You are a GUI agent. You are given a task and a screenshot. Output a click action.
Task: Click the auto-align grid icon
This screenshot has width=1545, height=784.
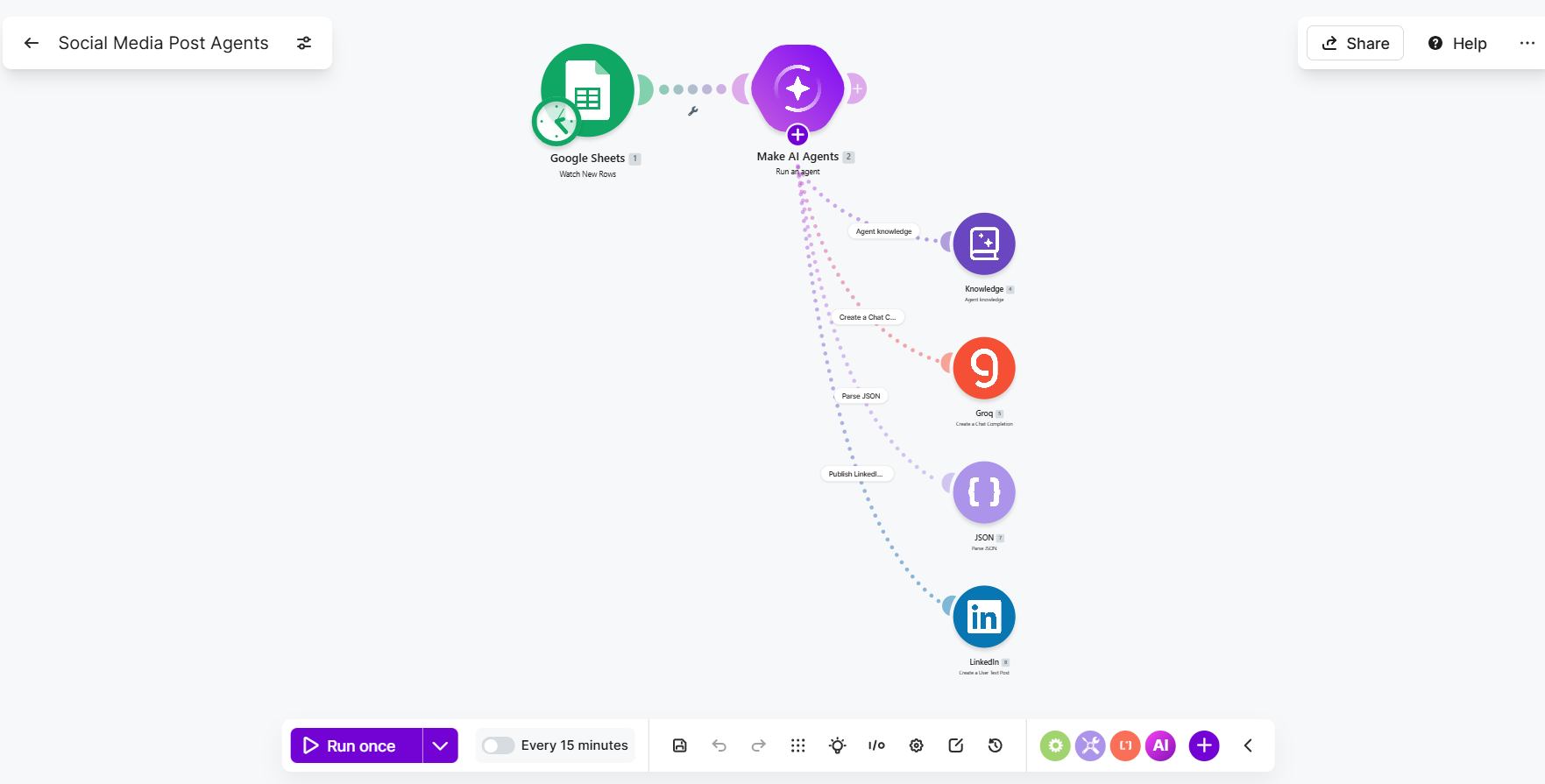pos(797,745)
